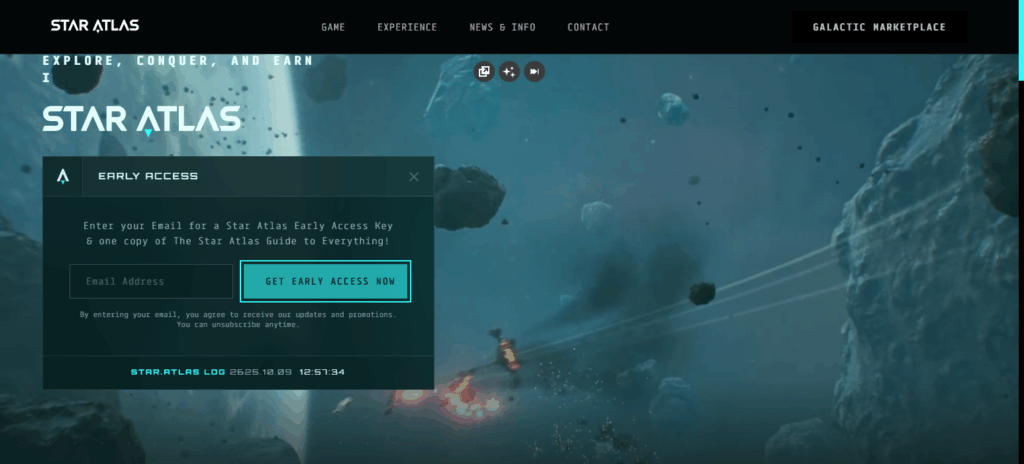Click the Star Atlas logo in the navbar
This screenshot has width=1024, height=464.
click(x=95, y=26)
